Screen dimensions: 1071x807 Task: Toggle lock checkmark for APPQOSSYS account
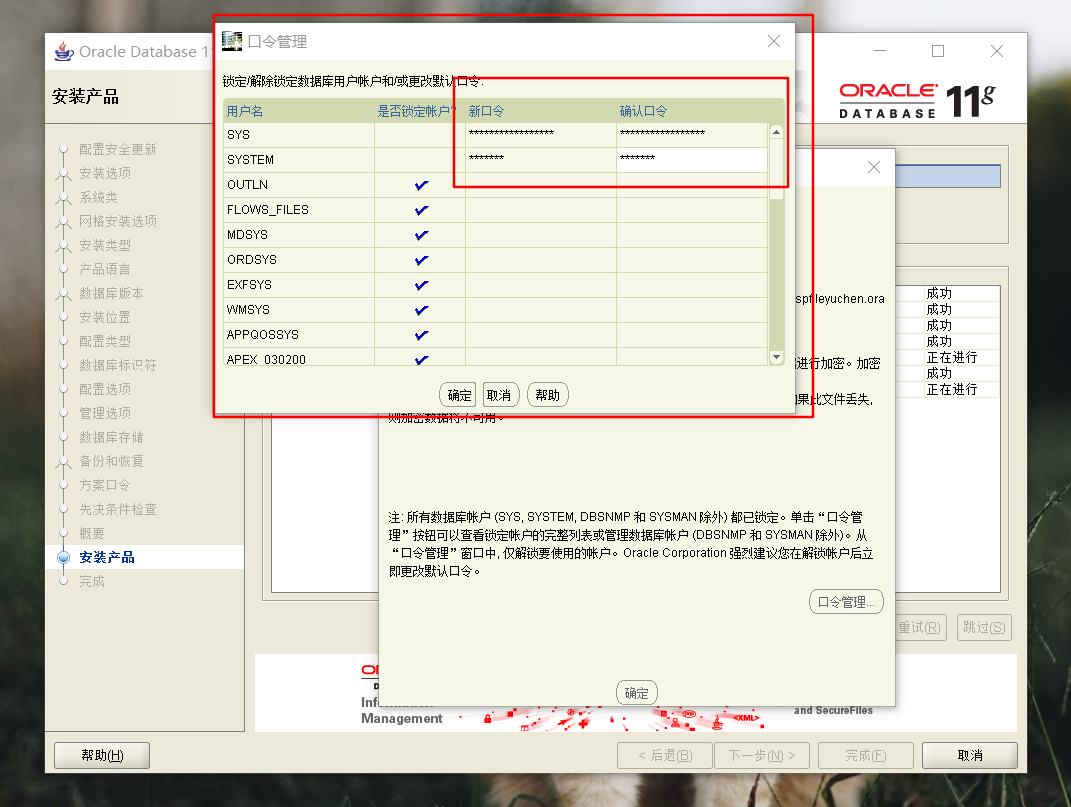click(x=421, y=335)
